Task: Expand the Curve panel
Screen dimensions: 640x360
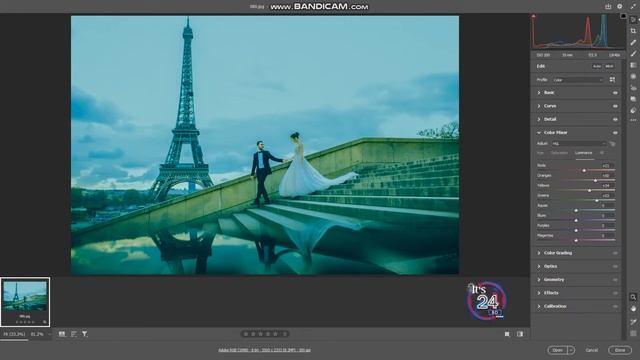Action: point(539,106)
